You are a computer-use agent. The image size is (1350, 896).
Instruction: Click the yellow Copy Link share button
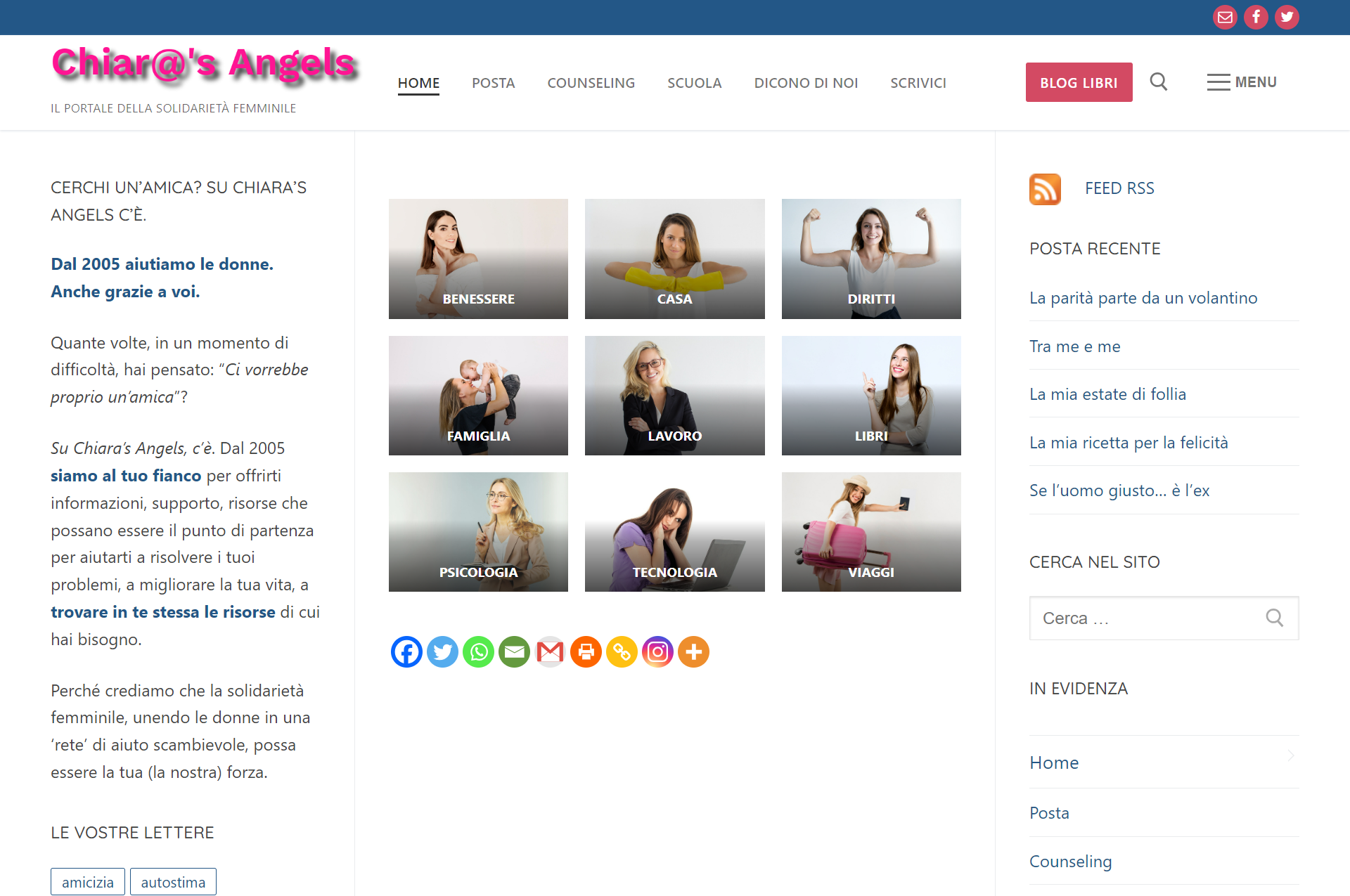[x=622, y=652]
